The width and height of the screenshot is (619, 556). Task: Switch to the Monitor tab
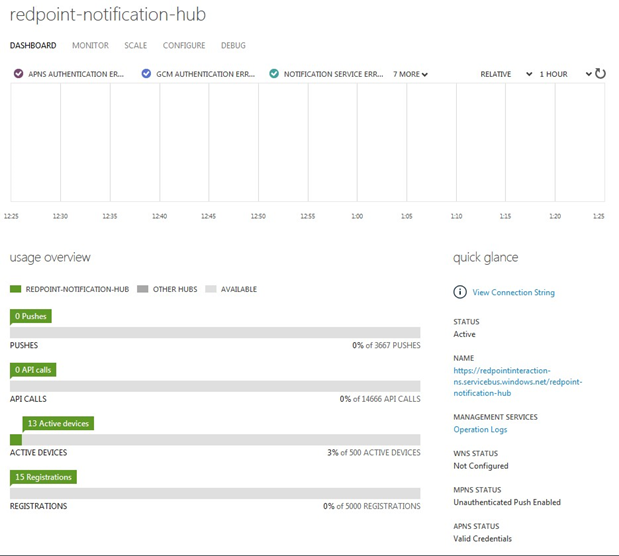[90, 45]
